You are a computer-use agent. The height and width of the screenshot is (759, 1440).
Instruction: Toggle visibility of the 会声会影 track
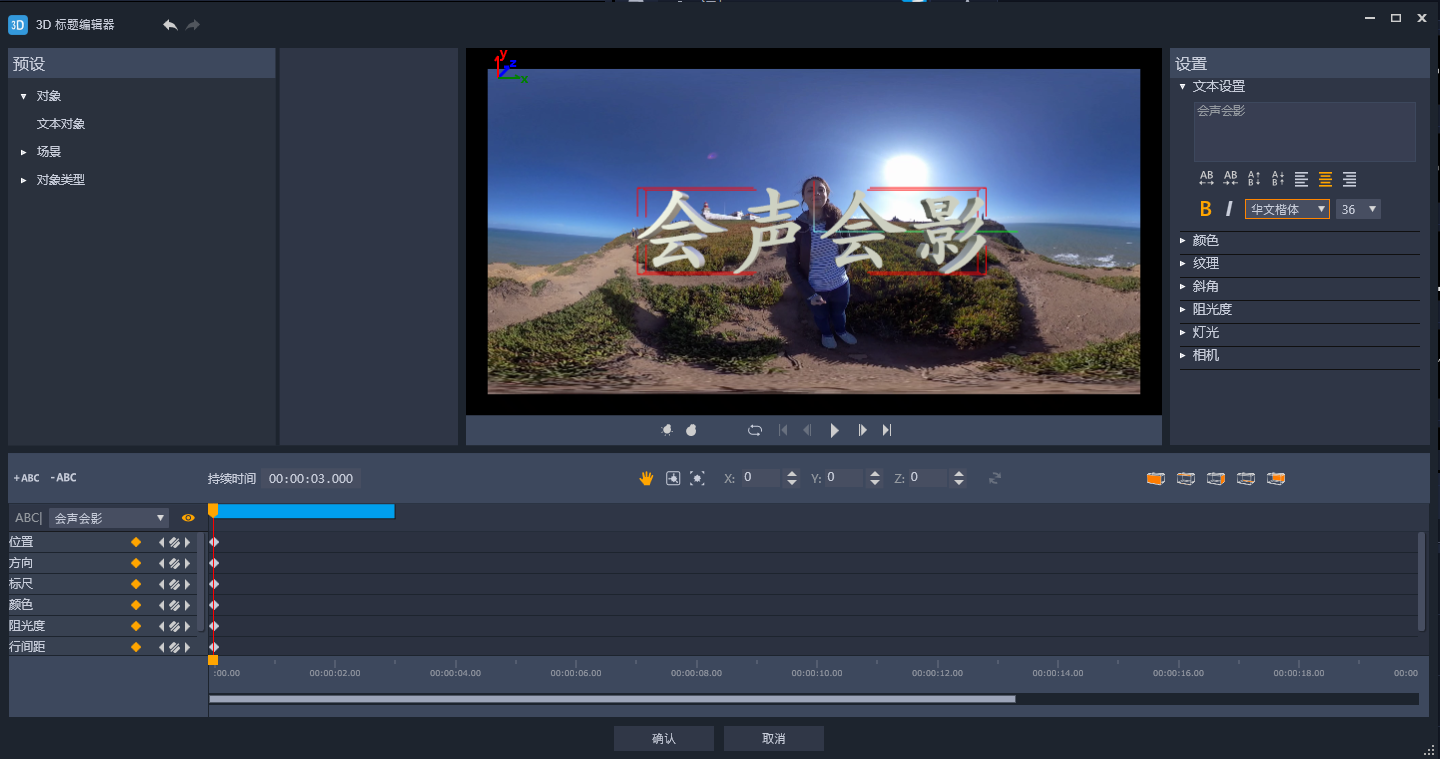coord(188,518)
